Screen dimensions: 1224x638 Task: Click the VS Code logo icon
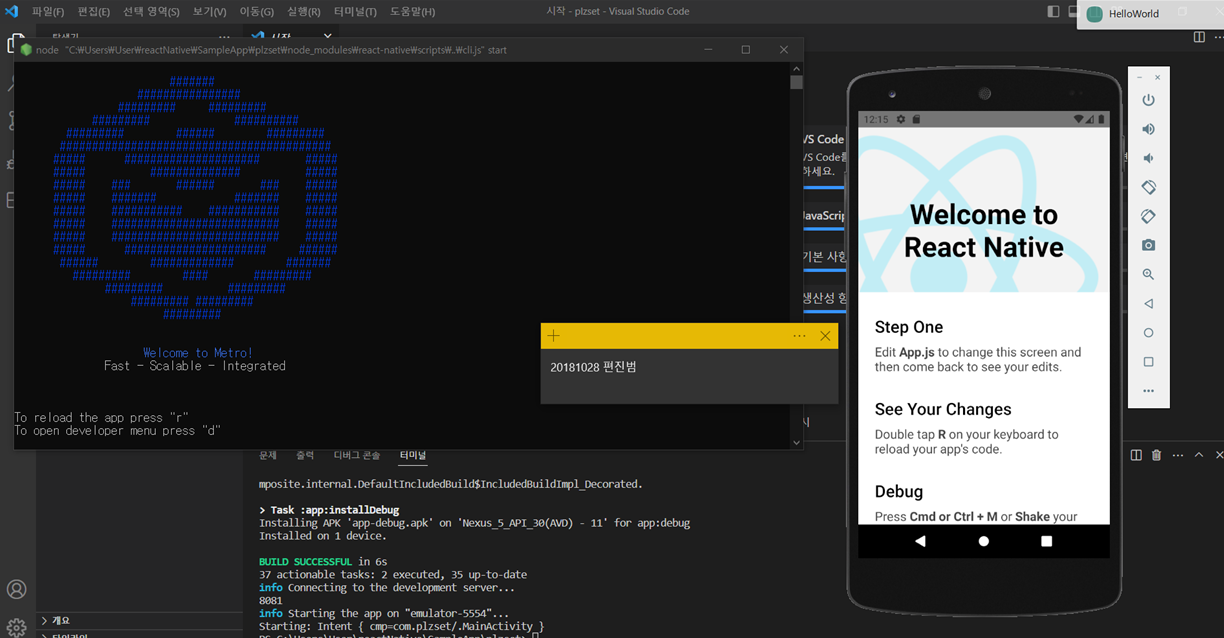[x=12, y=11]
